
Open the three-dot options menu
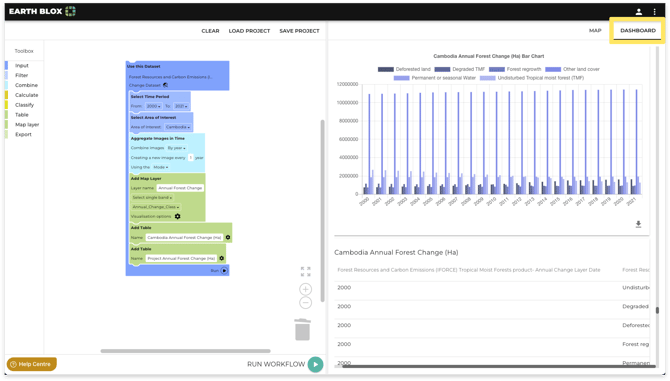point(654,12)
